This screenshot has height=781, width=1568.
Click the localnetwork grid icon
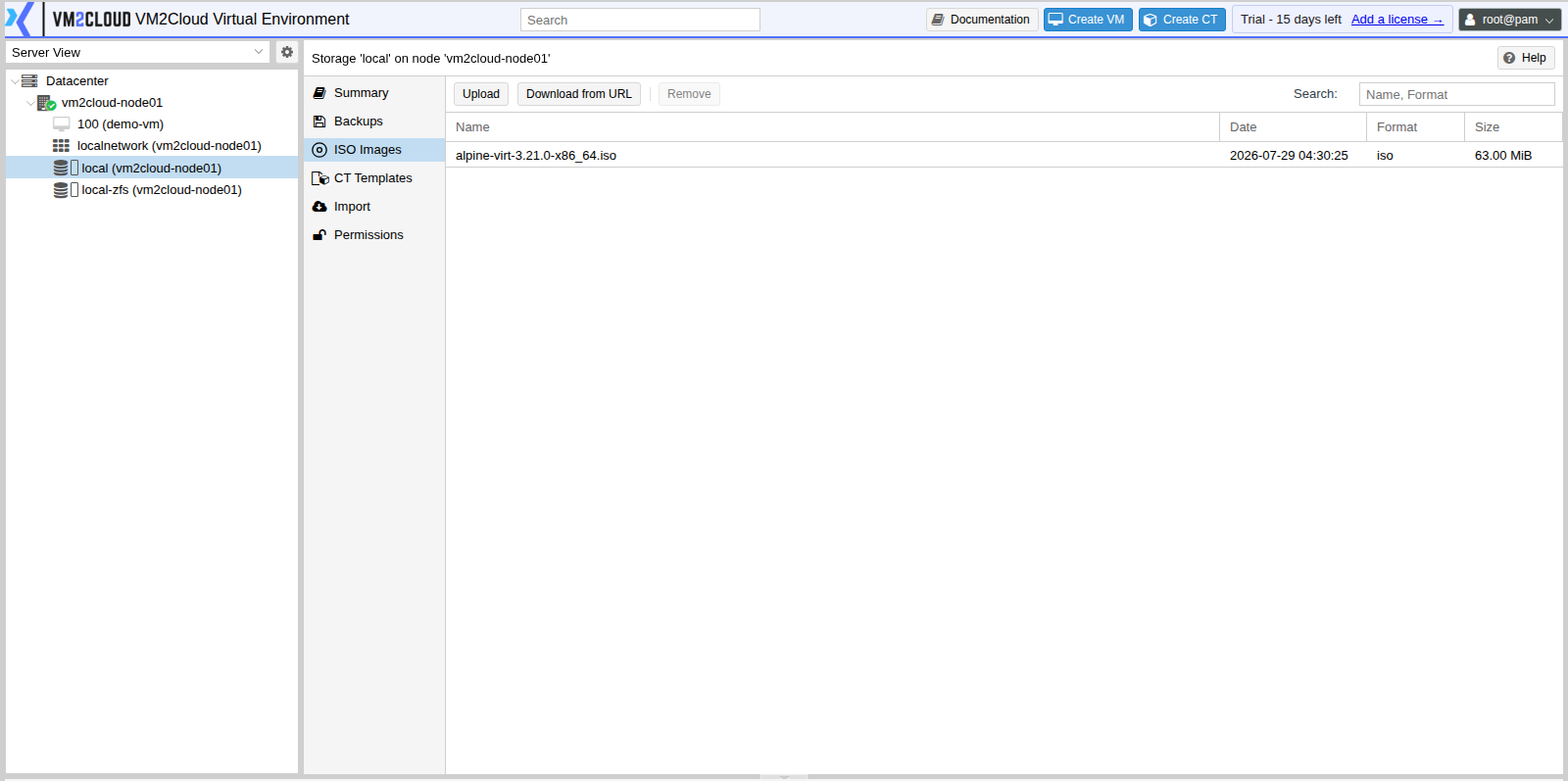coord(62,146)
